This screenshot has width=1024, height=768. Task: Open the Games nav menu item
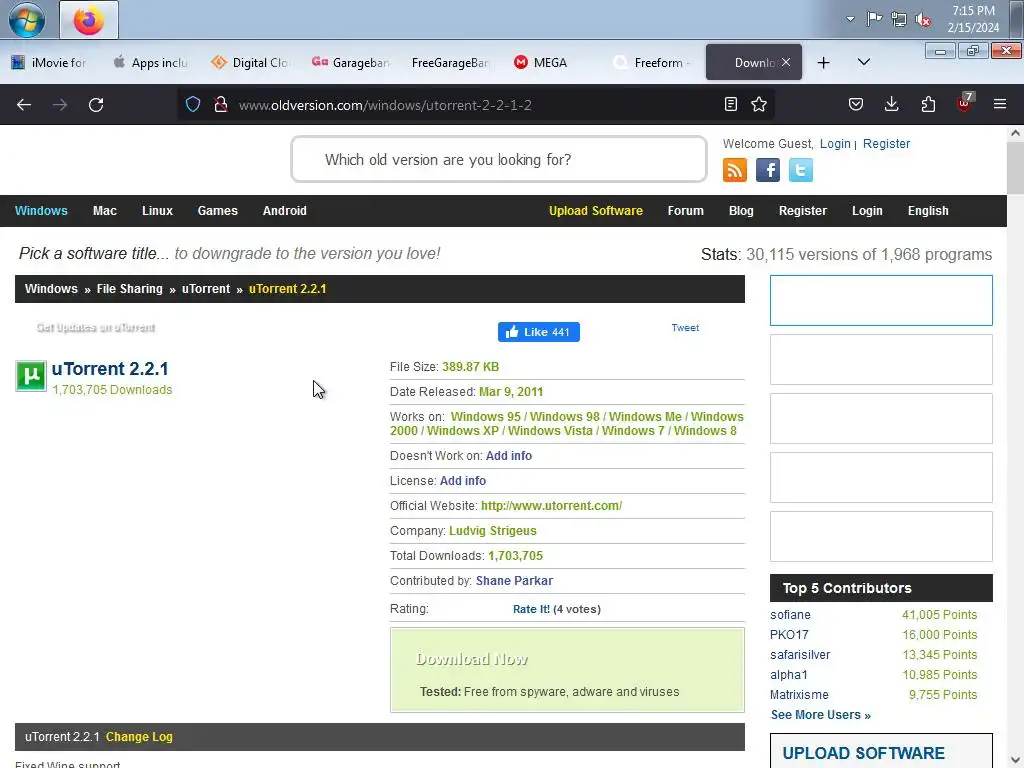point(217,211)
